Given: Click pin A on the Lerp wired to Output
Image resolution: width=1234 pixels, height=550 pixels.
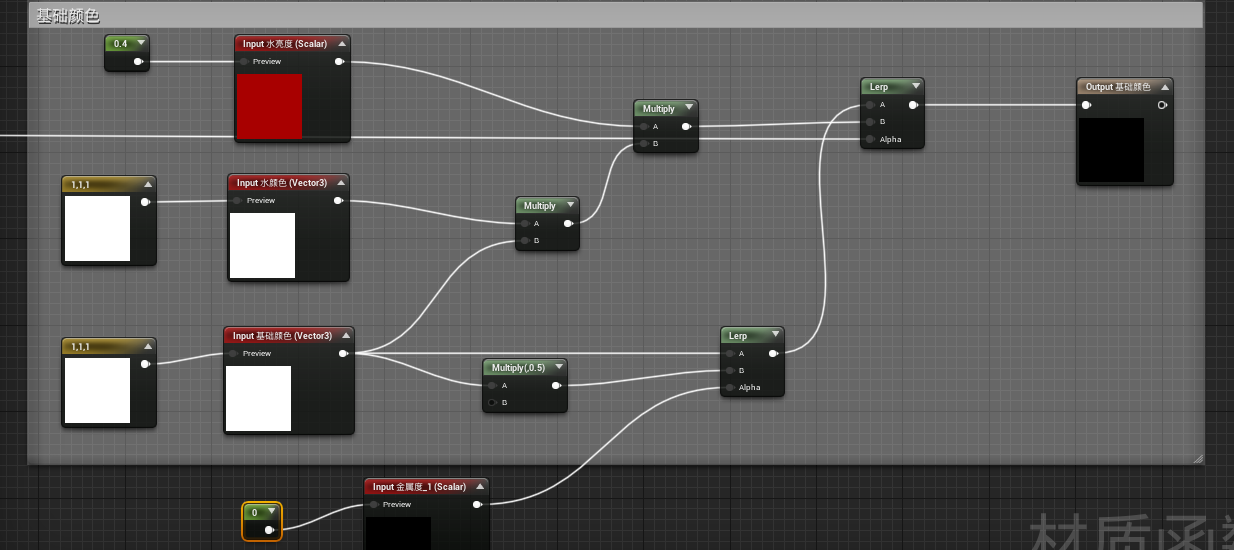Looking at the screenshot, I should pos(870,104).
